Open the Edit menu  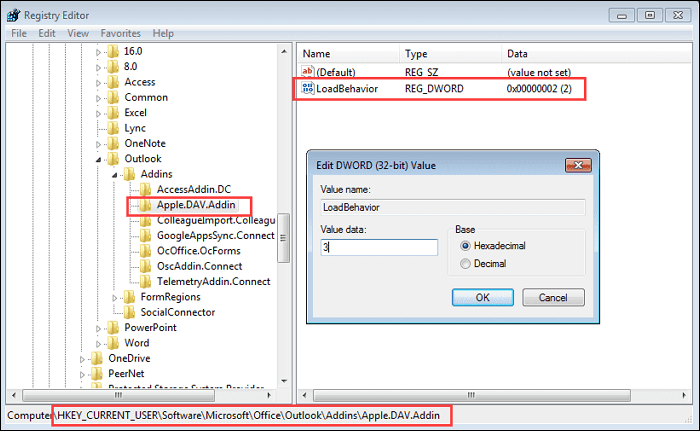coord(48,33)
